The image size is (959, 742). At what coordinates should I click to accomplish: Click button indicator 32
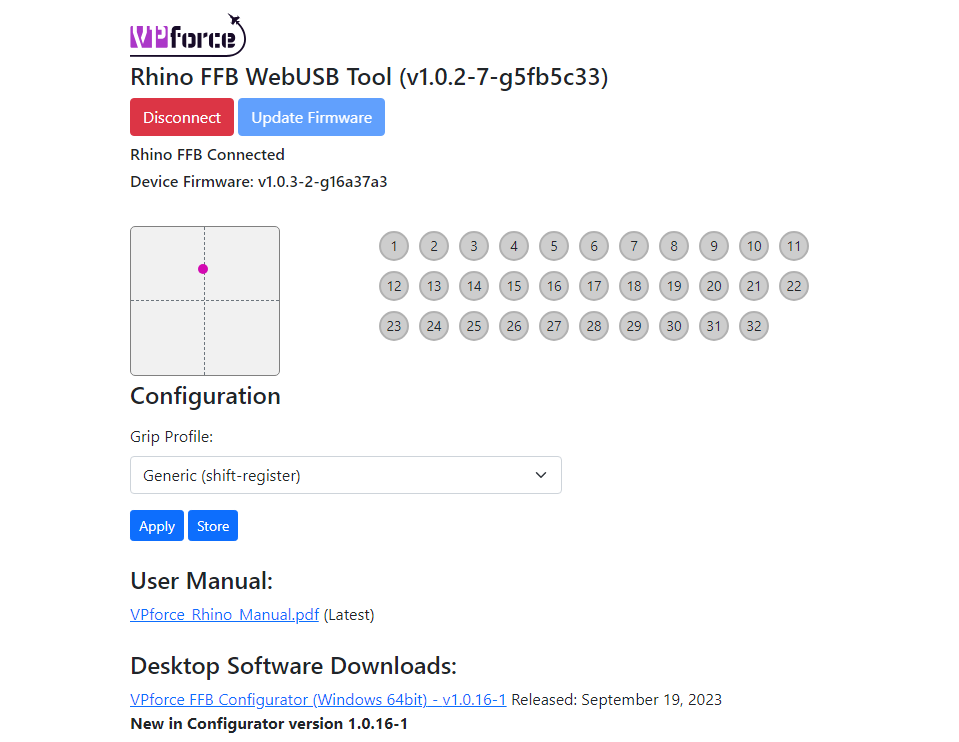coord(754,326)
